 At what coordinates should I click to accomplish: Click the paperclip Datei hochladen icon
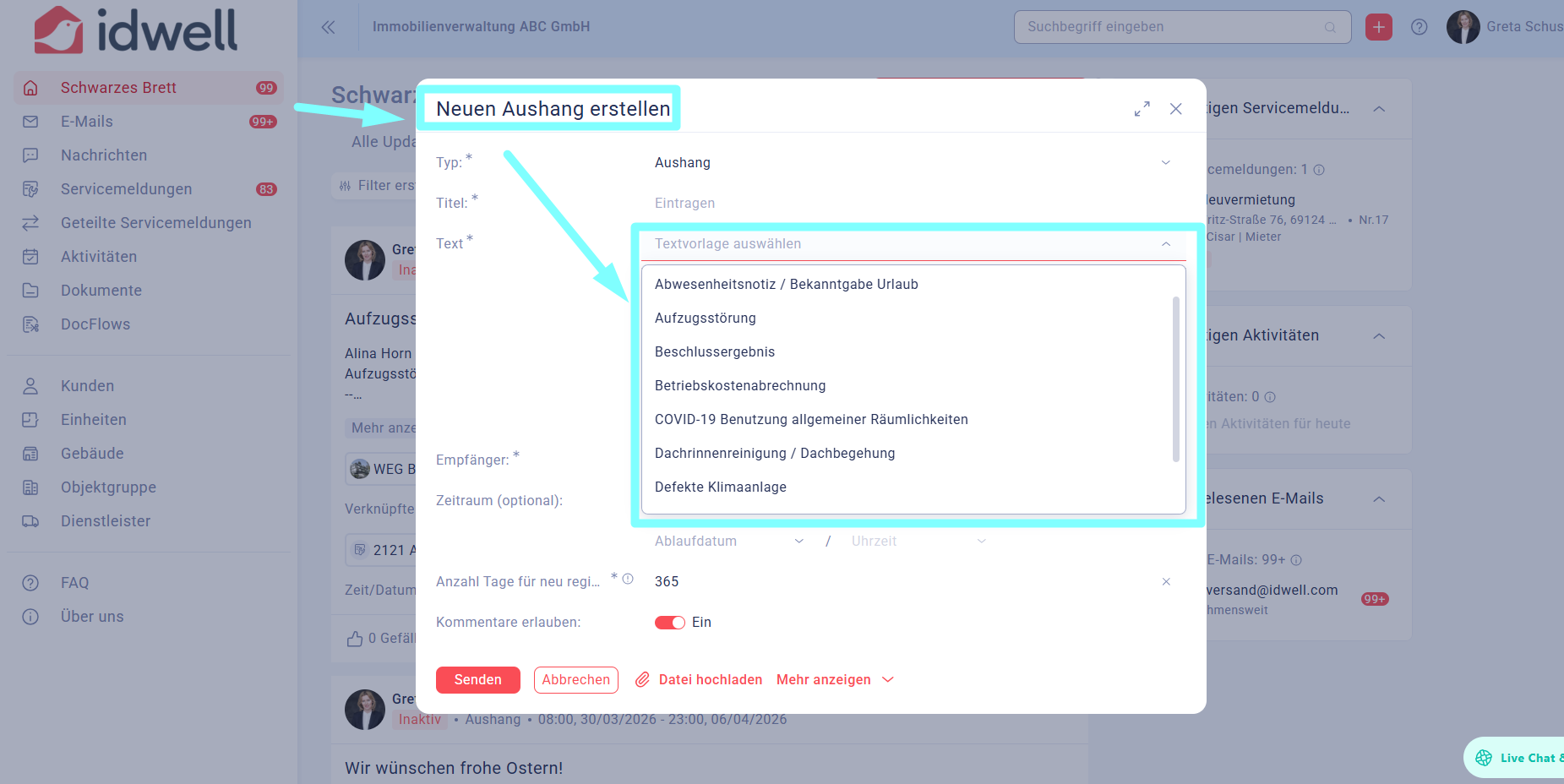pos(642,679)
